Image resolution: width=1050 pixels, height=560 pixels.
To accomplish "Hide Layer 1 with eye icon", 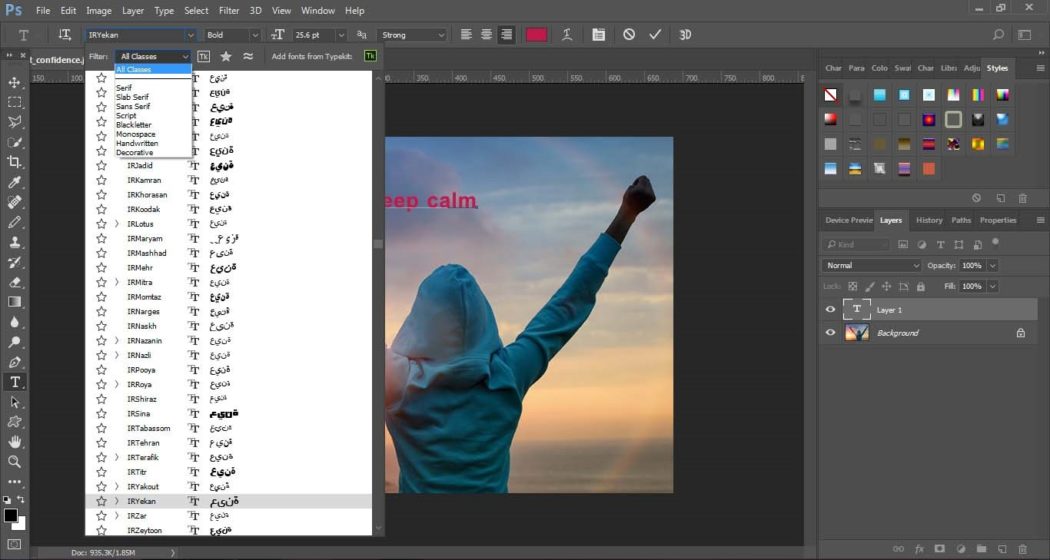I will tap(830, 309).
